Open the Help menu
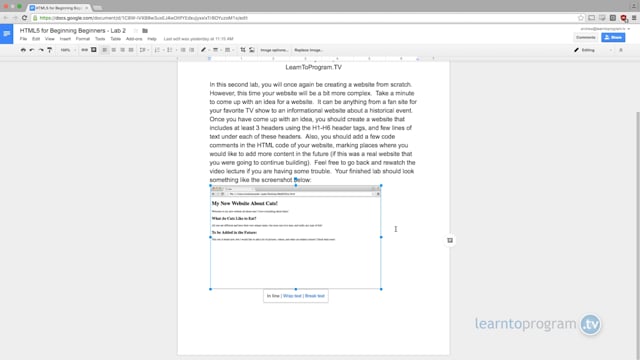 [152, 39]
